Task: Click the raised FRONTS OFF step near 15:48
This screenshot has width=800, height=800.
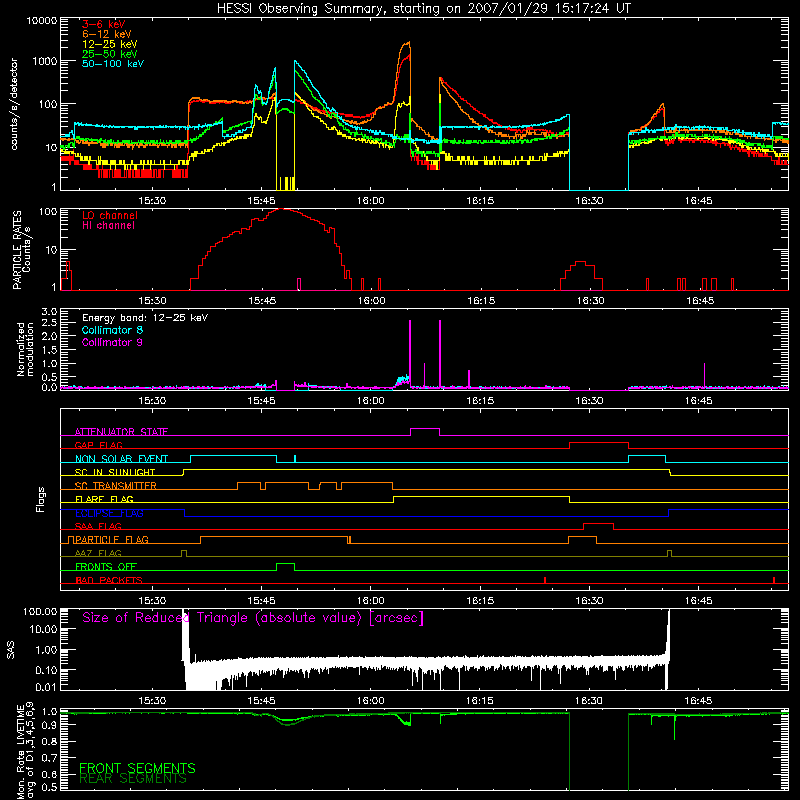Action: (x=286, y=564)
